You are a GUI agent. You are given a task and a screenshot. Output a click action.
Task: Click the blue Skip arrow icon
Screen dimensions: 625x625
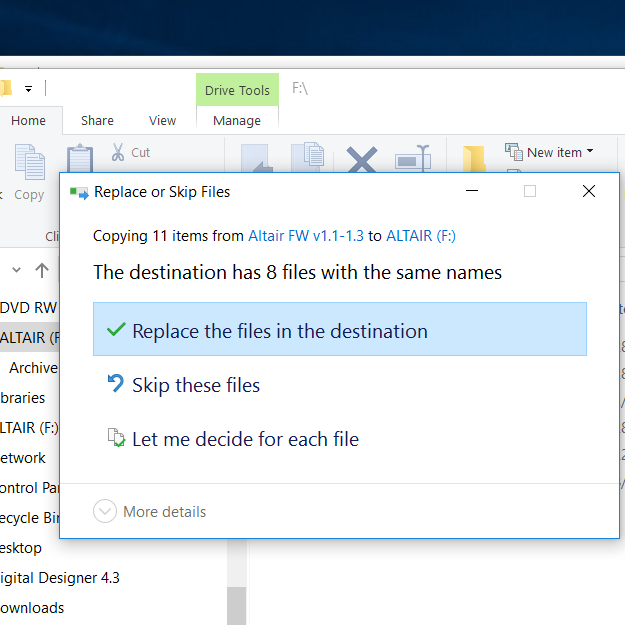click(x=116, y=383)
